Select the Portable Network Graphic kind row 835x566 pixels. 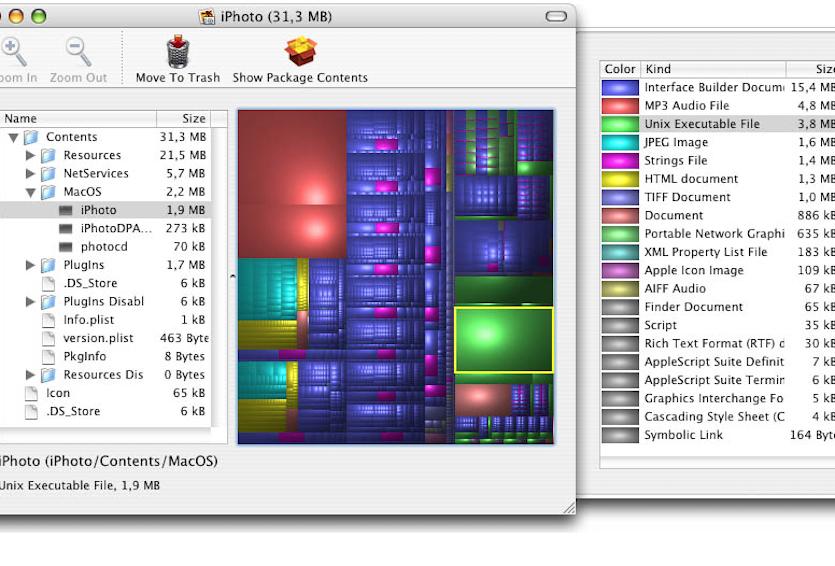point(717,234)
